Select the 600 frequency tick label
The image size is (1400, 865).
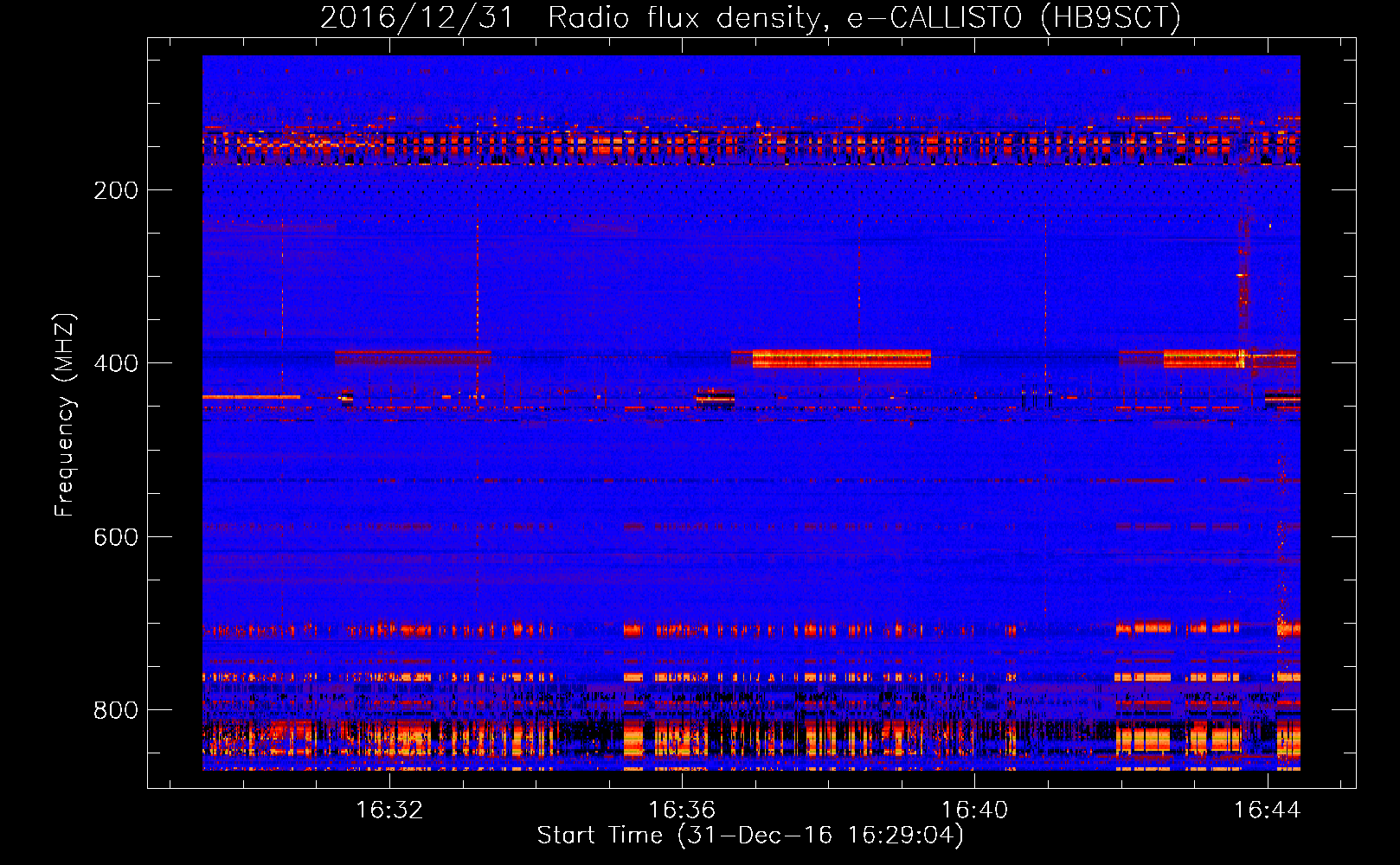pos(116,537)
